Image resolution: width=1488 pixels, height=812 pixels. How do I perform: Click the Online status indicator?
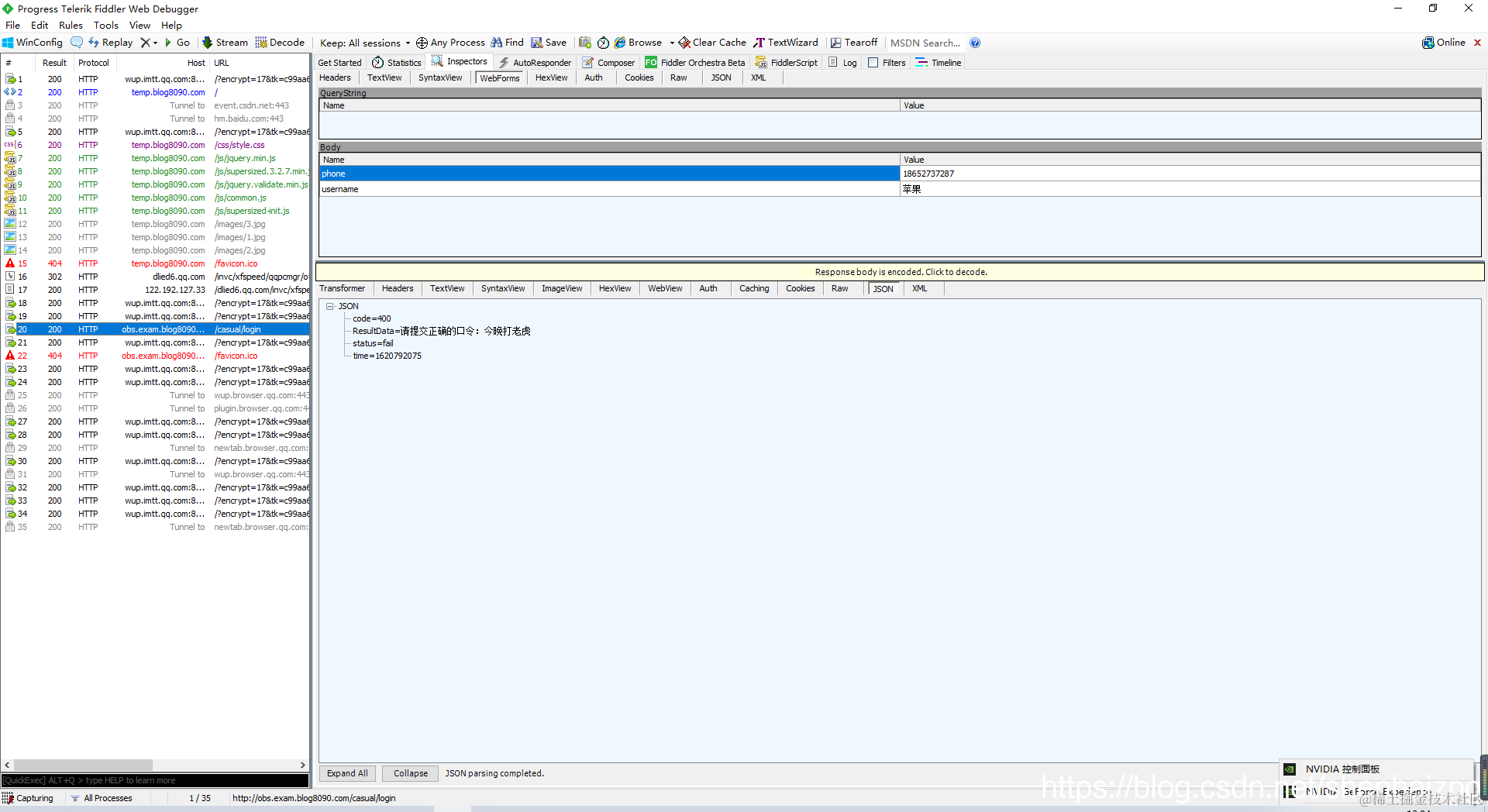pyautogui.click(x=1444, y=43)
